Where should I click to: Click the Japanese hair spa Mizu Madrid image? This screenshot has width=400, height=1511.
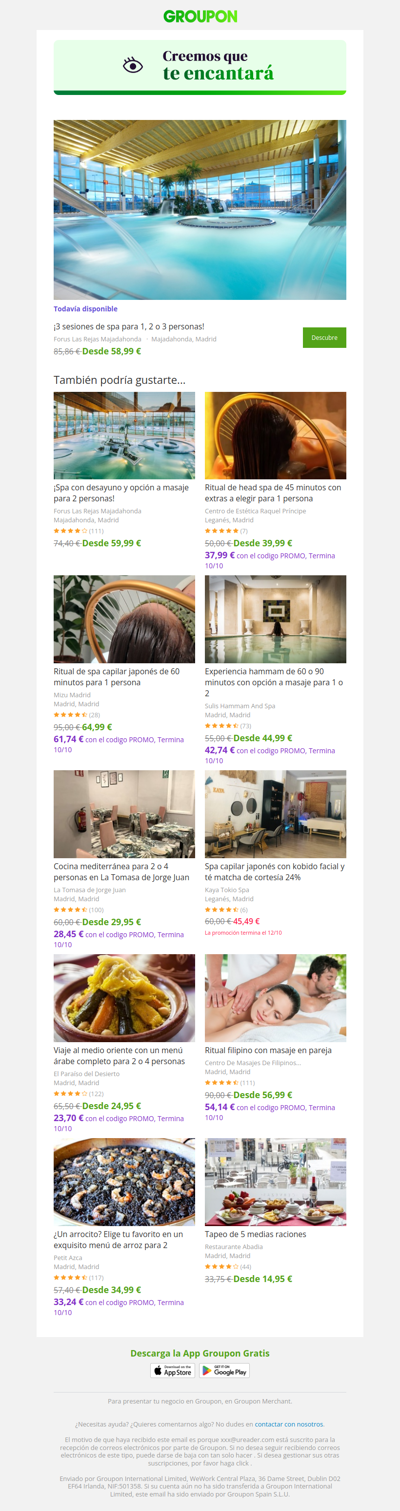point(124,619)
